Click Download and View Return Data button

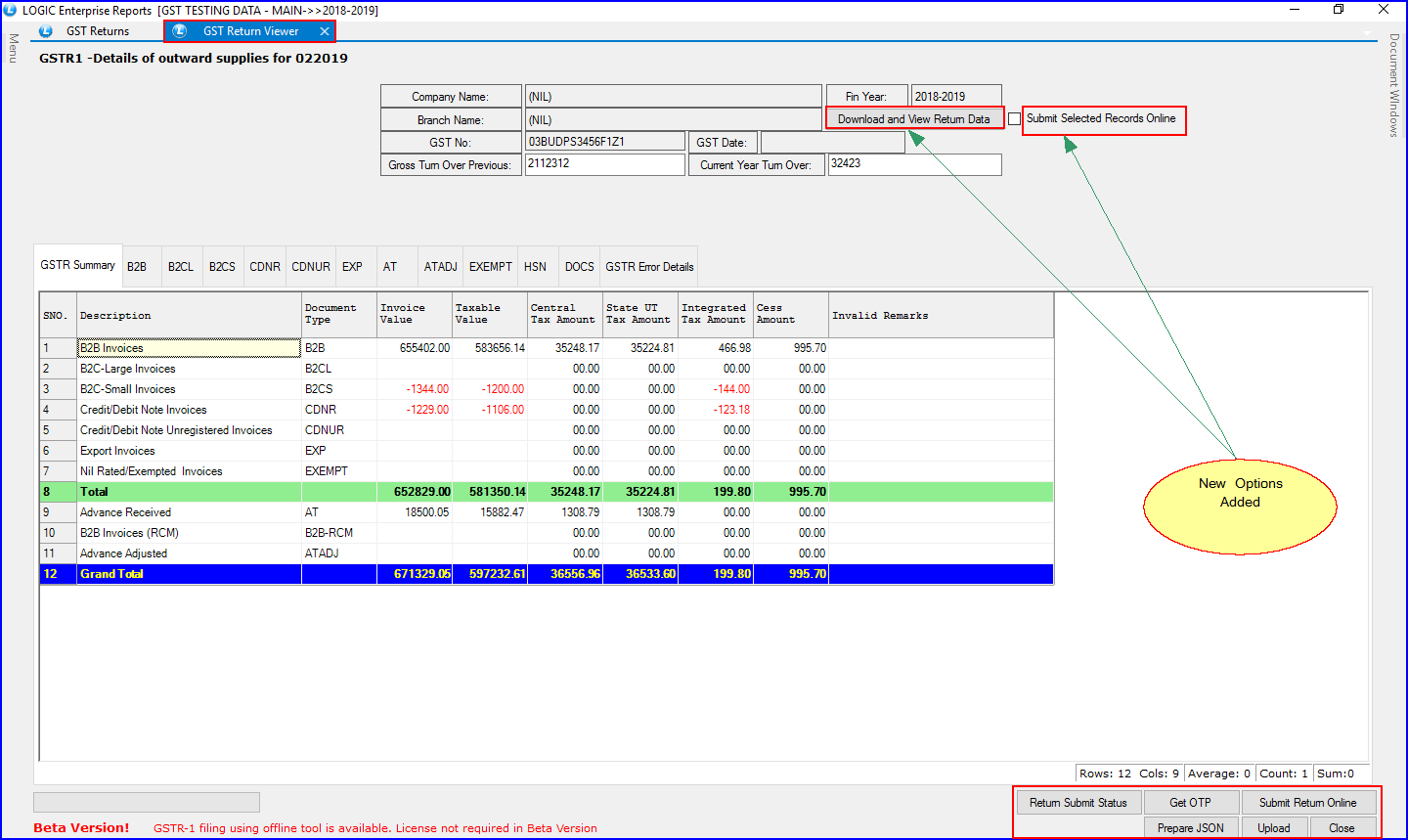pyautogui.click(x=914, y=119)
